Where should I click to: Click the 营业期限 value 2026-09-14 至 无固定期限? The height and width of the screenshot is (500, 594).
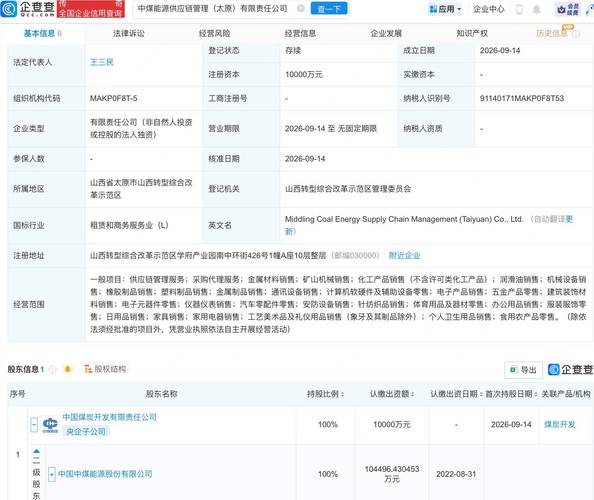(331, 129)
